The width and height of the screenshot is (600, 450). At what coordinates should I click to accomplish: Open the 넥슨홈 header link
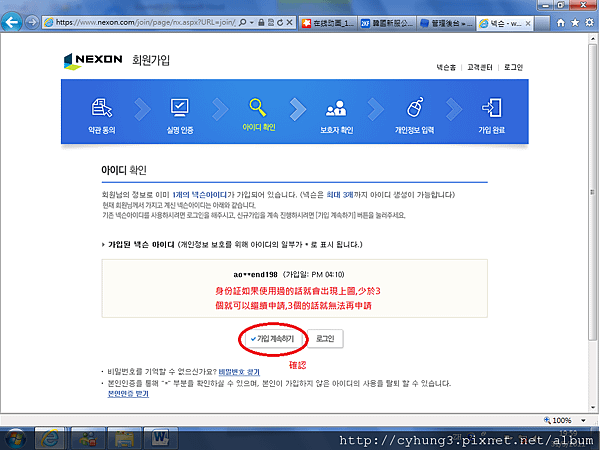pyautogui.click(x=446, y=67)
